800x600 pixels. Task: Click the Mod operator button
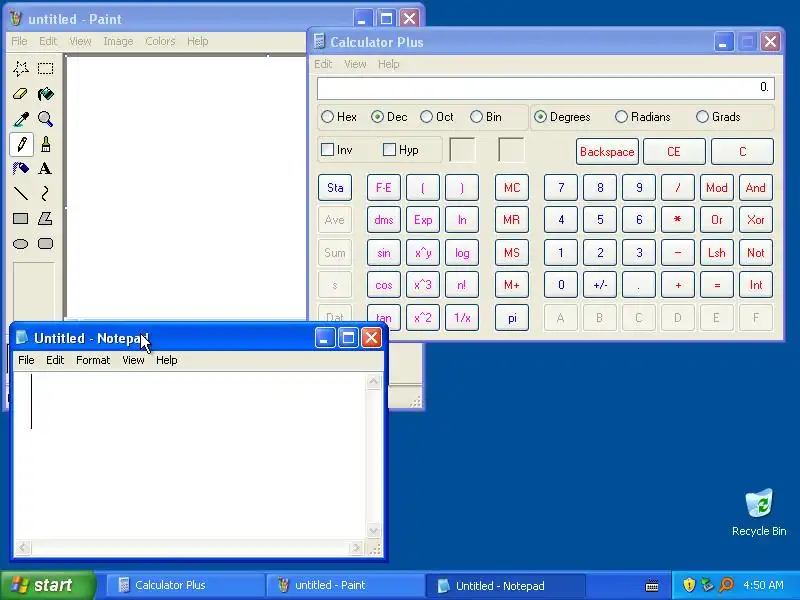coord(717,188)
